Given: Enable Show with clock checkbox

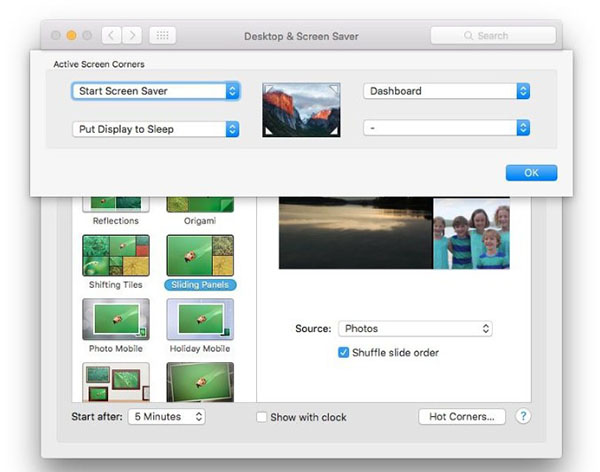Looking at the screenshot, I should click(x=262, y=417).
